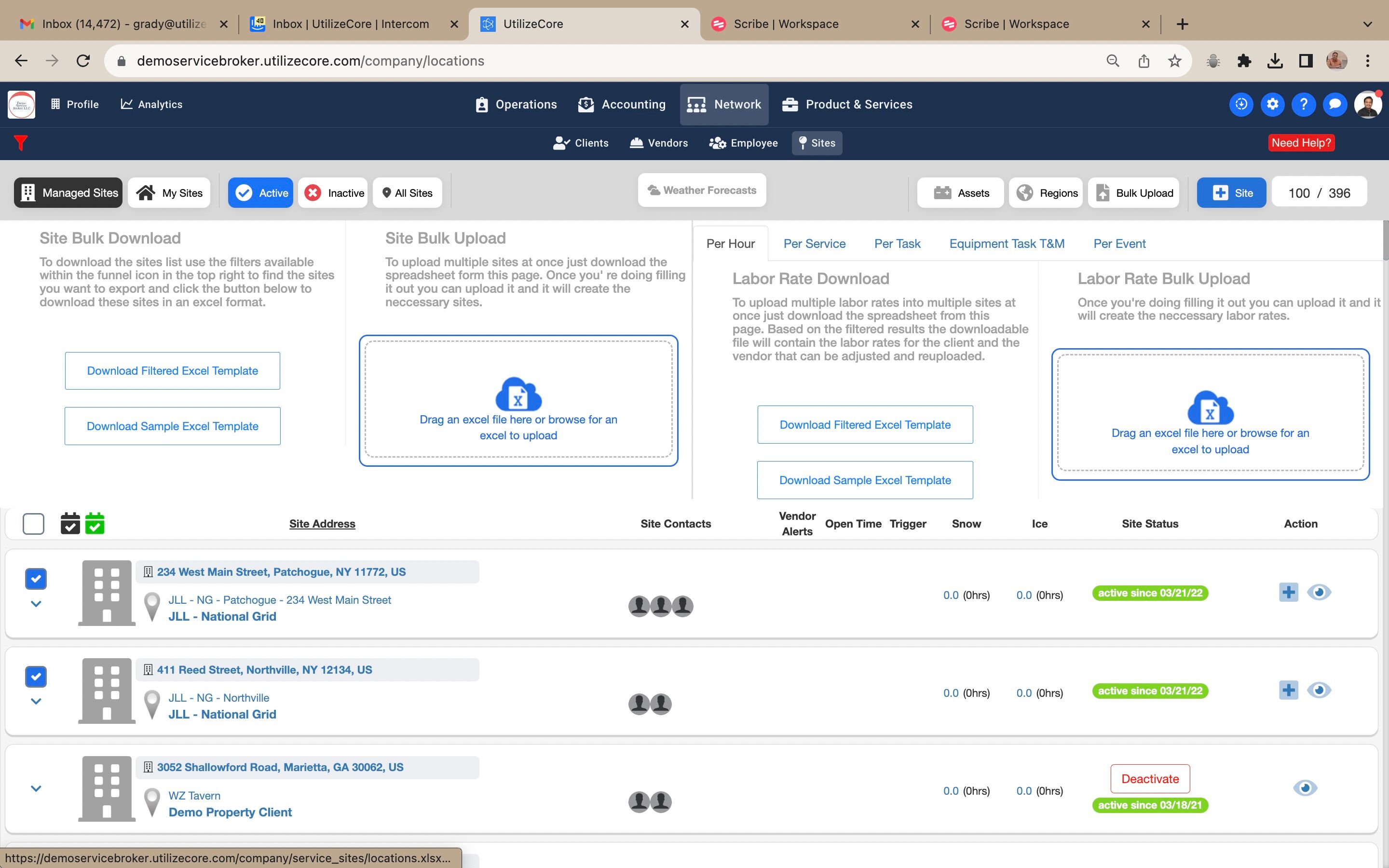
Task: Expand the 234 West Main Street row chevron
Action: (x=36, y=604)
